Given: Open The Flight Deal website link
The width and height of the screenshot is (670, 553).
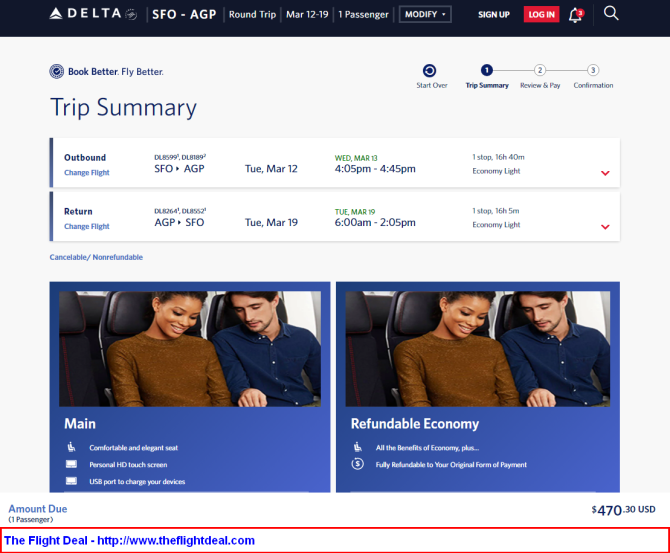Looking at the screenshot, I should pyautogui.click(x=129, y=541).
